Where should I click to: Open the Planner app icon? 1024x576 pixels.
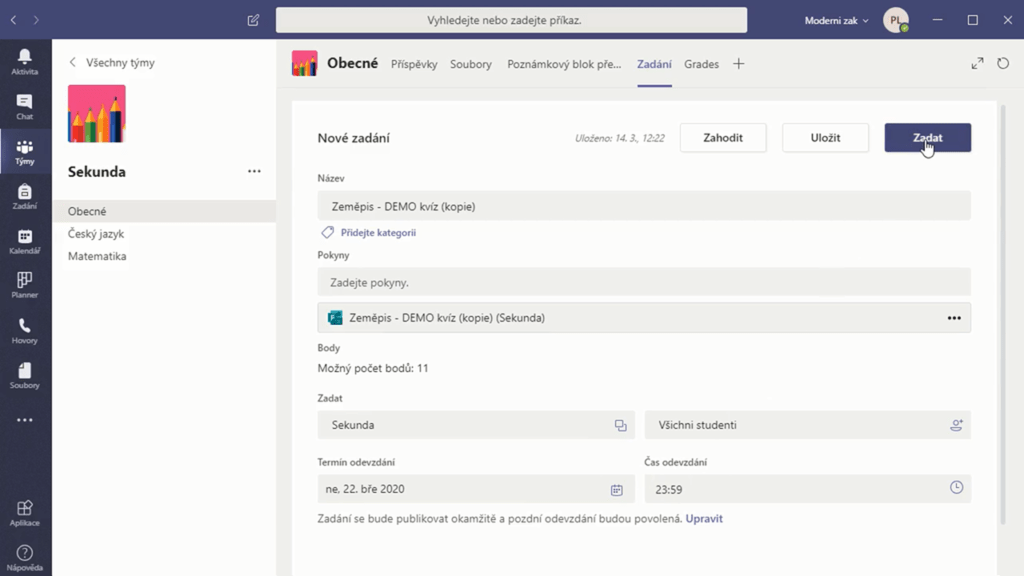25,285
